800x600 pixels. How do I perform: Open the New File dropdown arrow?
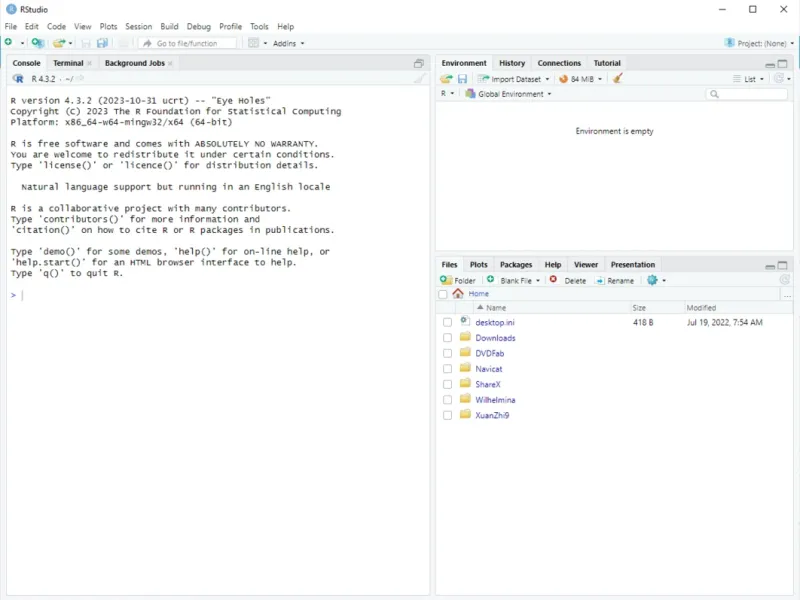coord(22,43)
